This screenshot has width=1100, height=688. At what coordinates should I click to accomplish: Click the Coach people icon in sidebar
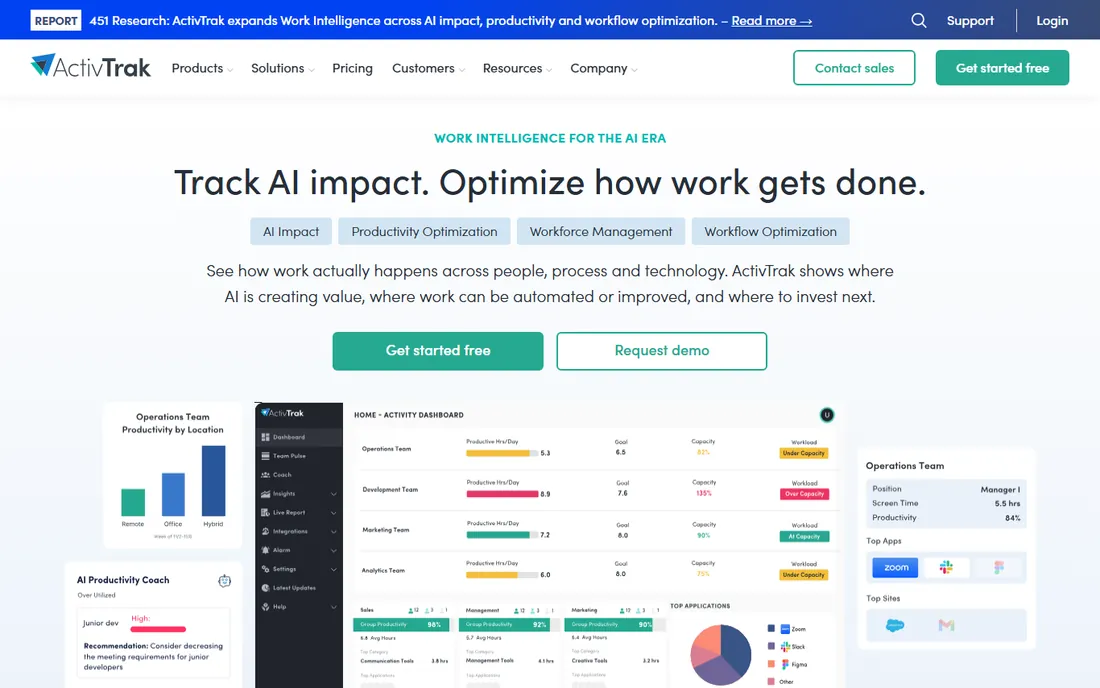[265, 475]
